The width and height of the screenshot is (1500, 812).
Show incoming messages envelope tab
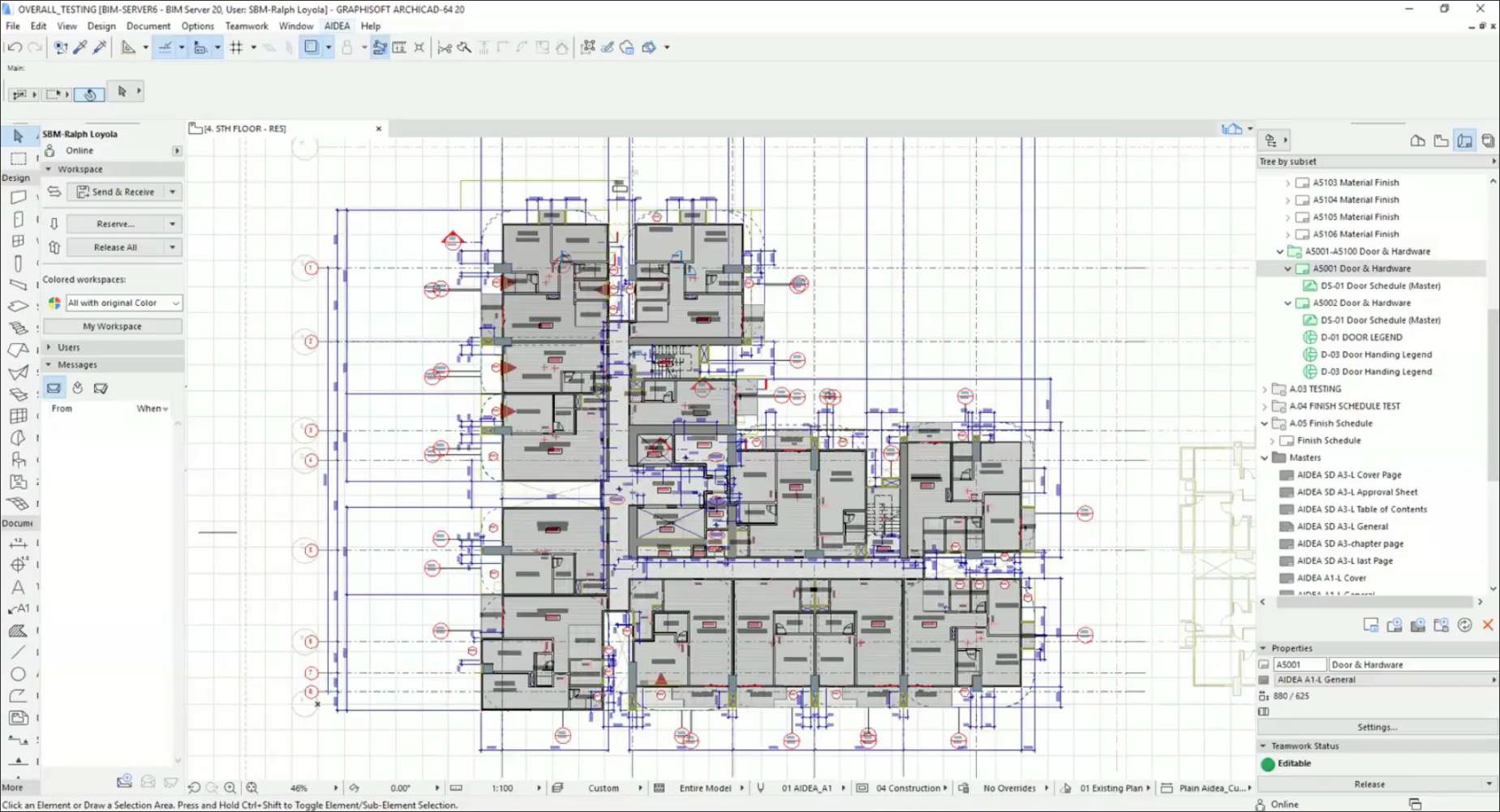point(54,388)
